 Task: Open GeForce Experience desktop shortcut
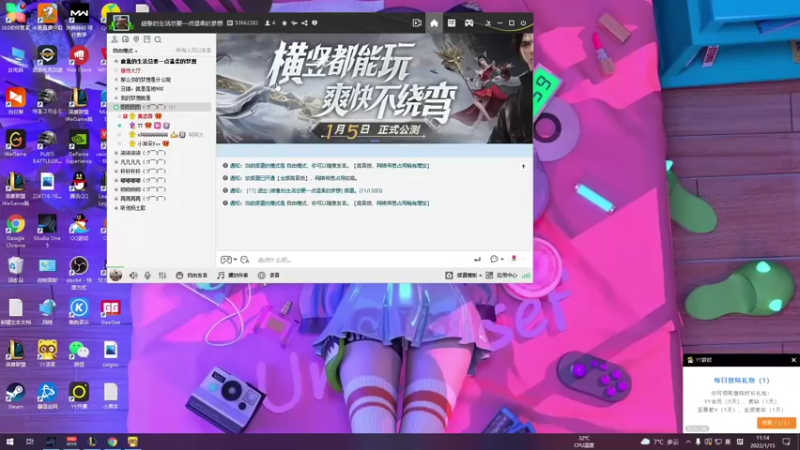(x=79, y=147)
